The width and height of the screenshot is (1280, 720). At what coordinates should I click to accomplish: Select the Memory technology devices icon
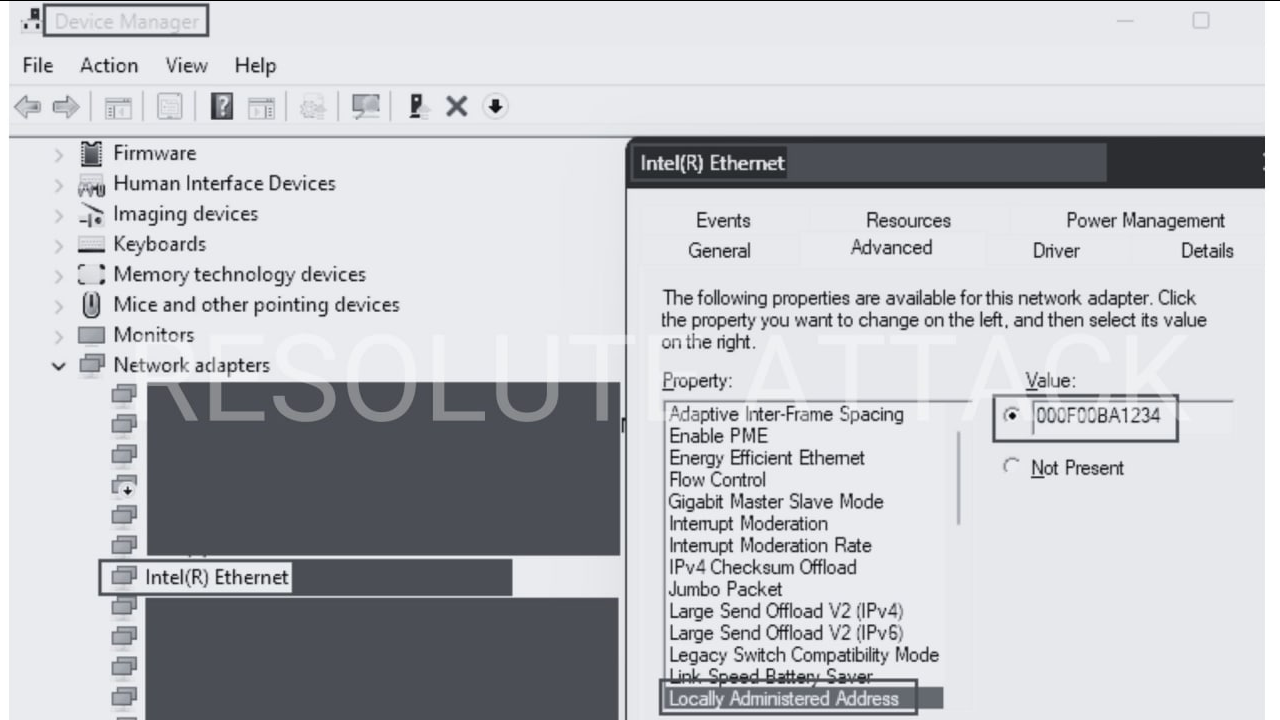click(91, 275)
